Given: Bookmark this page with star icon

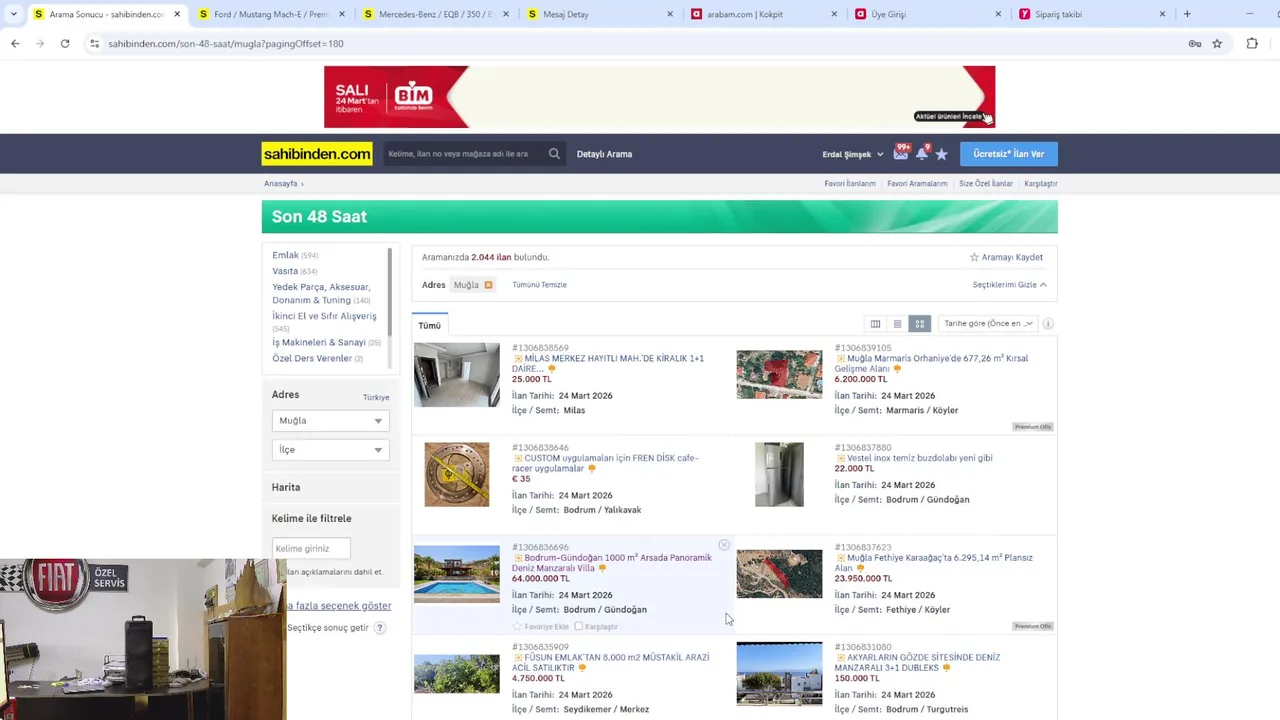Looking at the screenshot, I should click(1217, 44).
